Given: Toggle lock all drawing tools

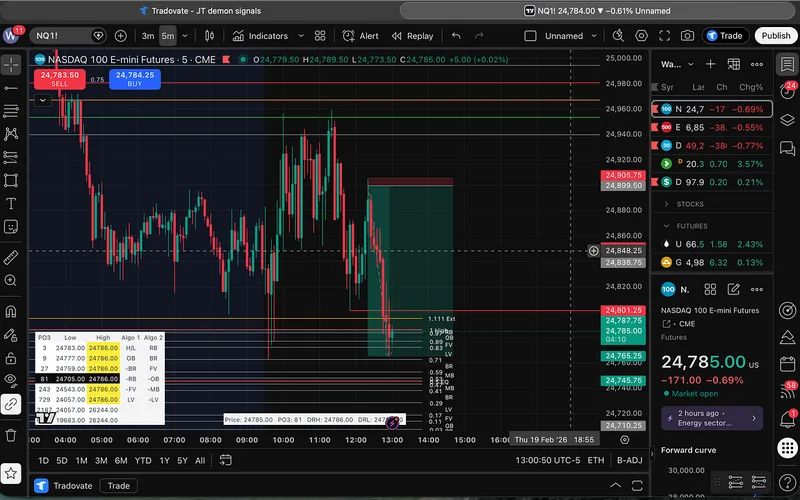Looking at the screenshot, I should point(11,358).
